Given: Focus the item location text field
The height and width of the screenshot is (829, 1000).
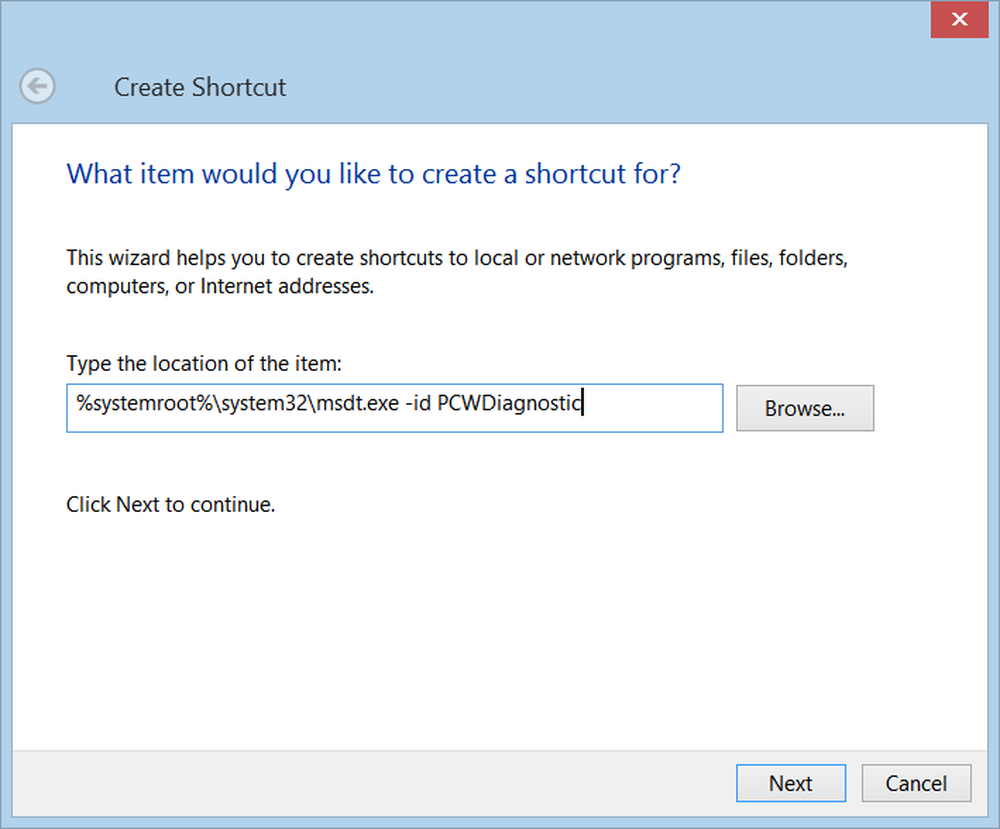Looking at the screenshot, I should pyautogui.click(x=394, y=408).
